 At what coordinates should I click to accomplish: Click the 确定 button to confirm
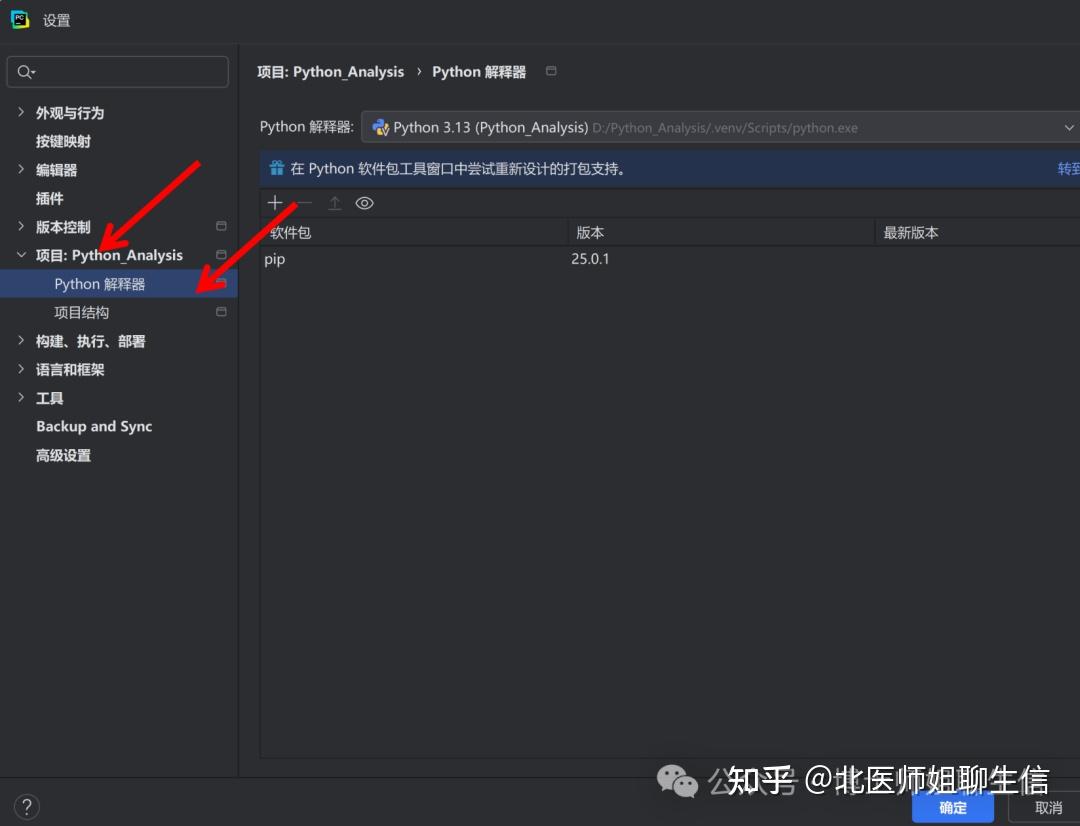952,807
